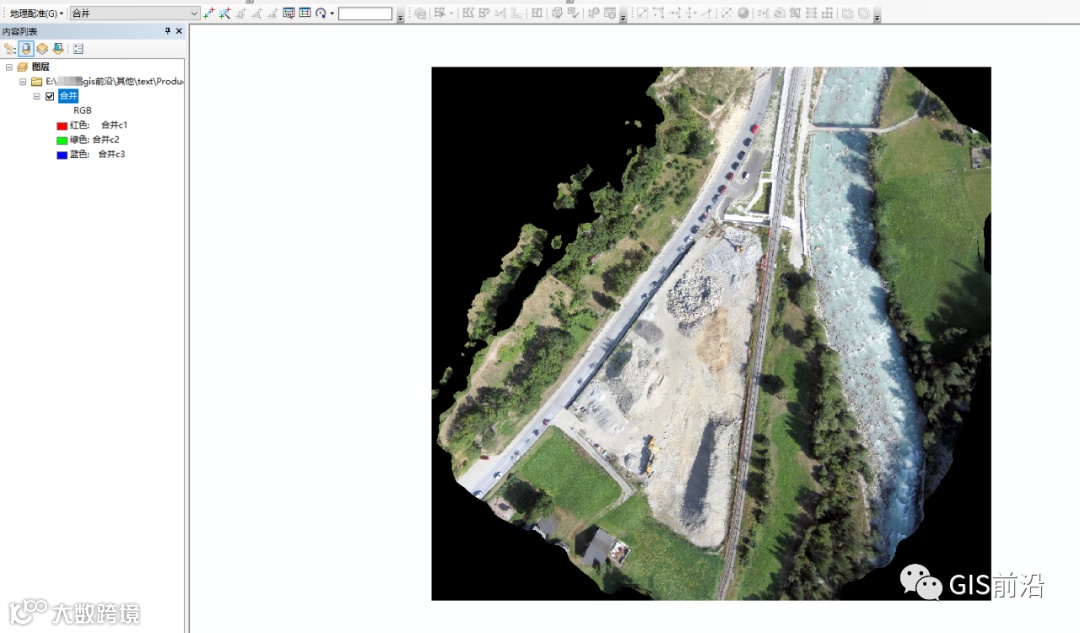Open the View Link Table icon
The image size is (1080, 633).
click(305, 13)
